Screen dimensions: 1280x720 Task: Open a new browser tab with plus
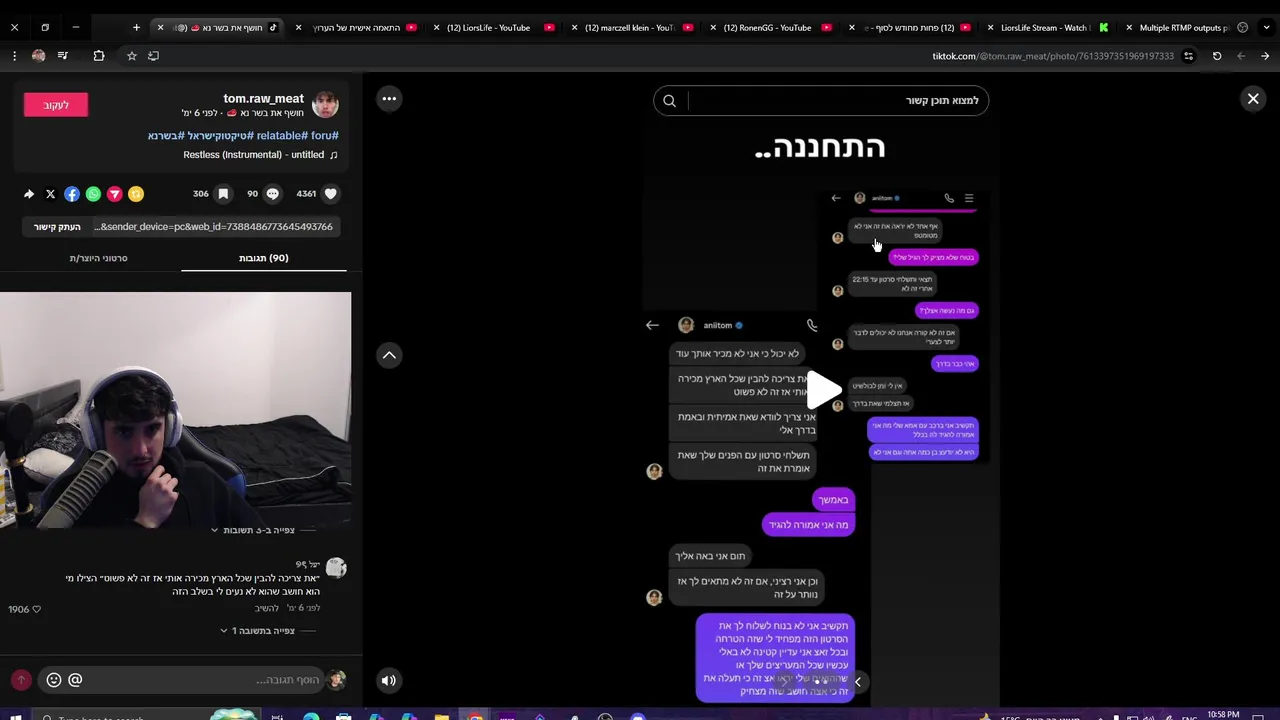click(136, 28)
